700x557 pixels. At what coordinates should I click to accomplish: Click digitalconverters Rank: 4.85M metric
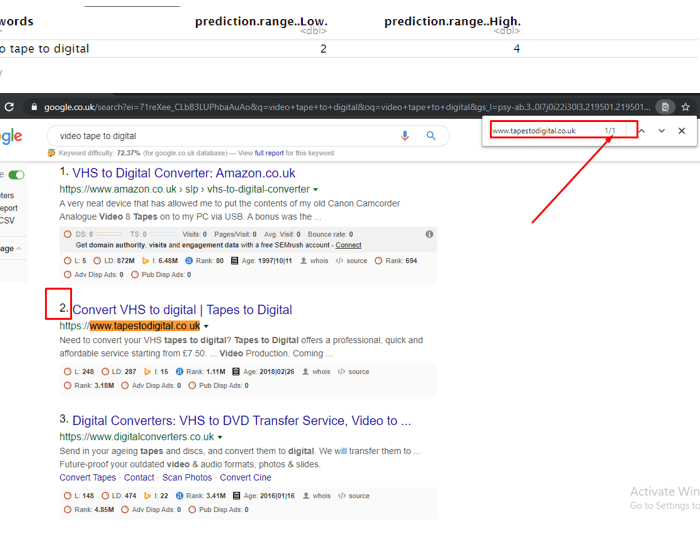(x=89, y=510)
